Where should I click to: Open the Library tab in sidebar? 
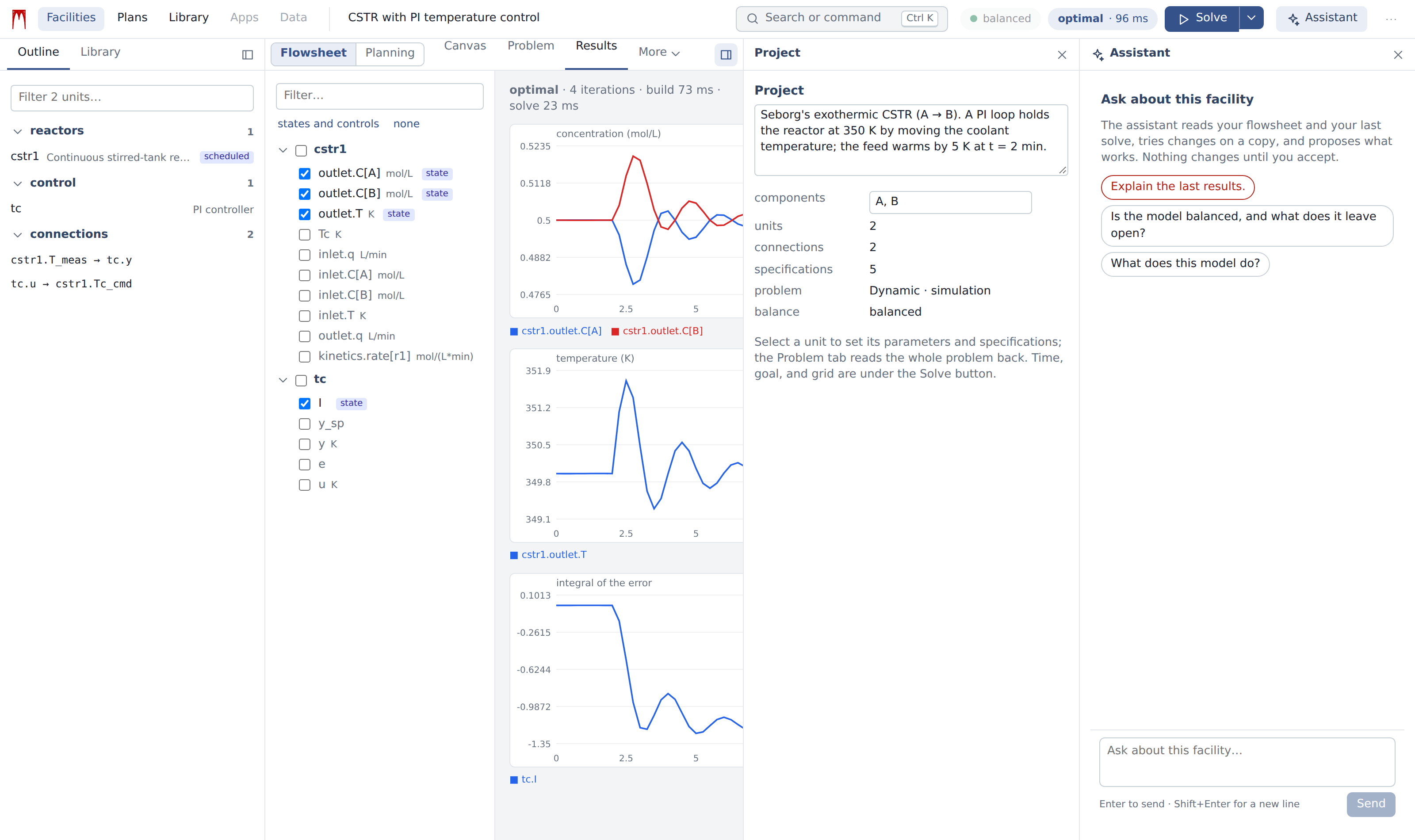(x=100, y=52)
